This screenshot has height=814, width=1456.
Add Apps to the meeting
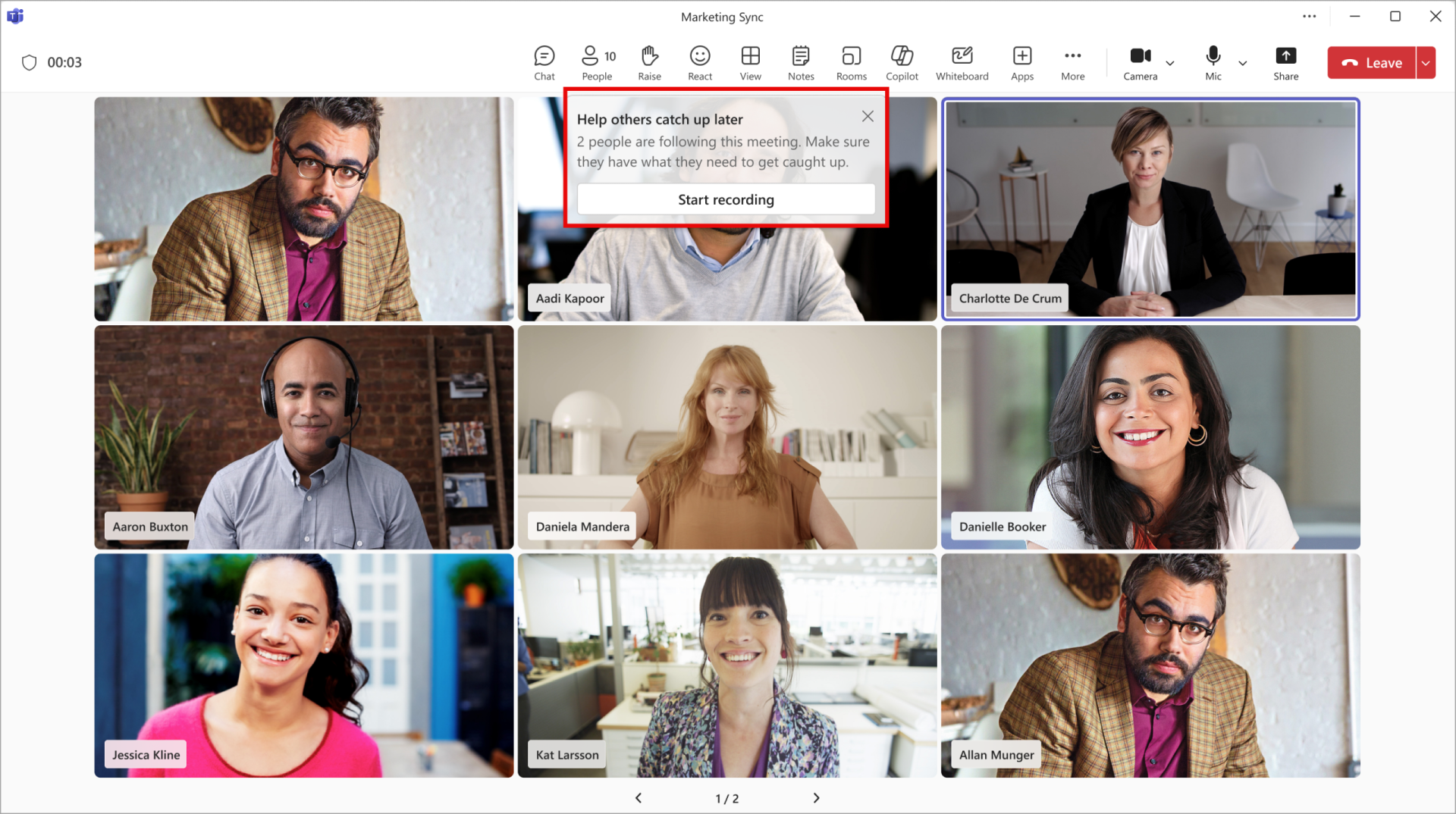click(x=1021, y=63)
